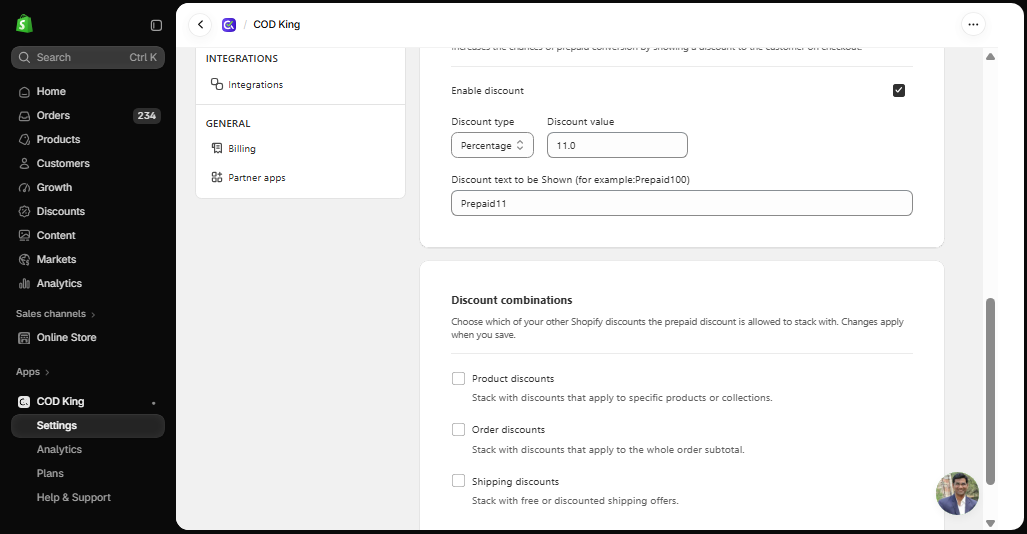The image size is (1027, 534).
Task: Uncheck the Enable discount checkbox
Action: pos(899,90)
